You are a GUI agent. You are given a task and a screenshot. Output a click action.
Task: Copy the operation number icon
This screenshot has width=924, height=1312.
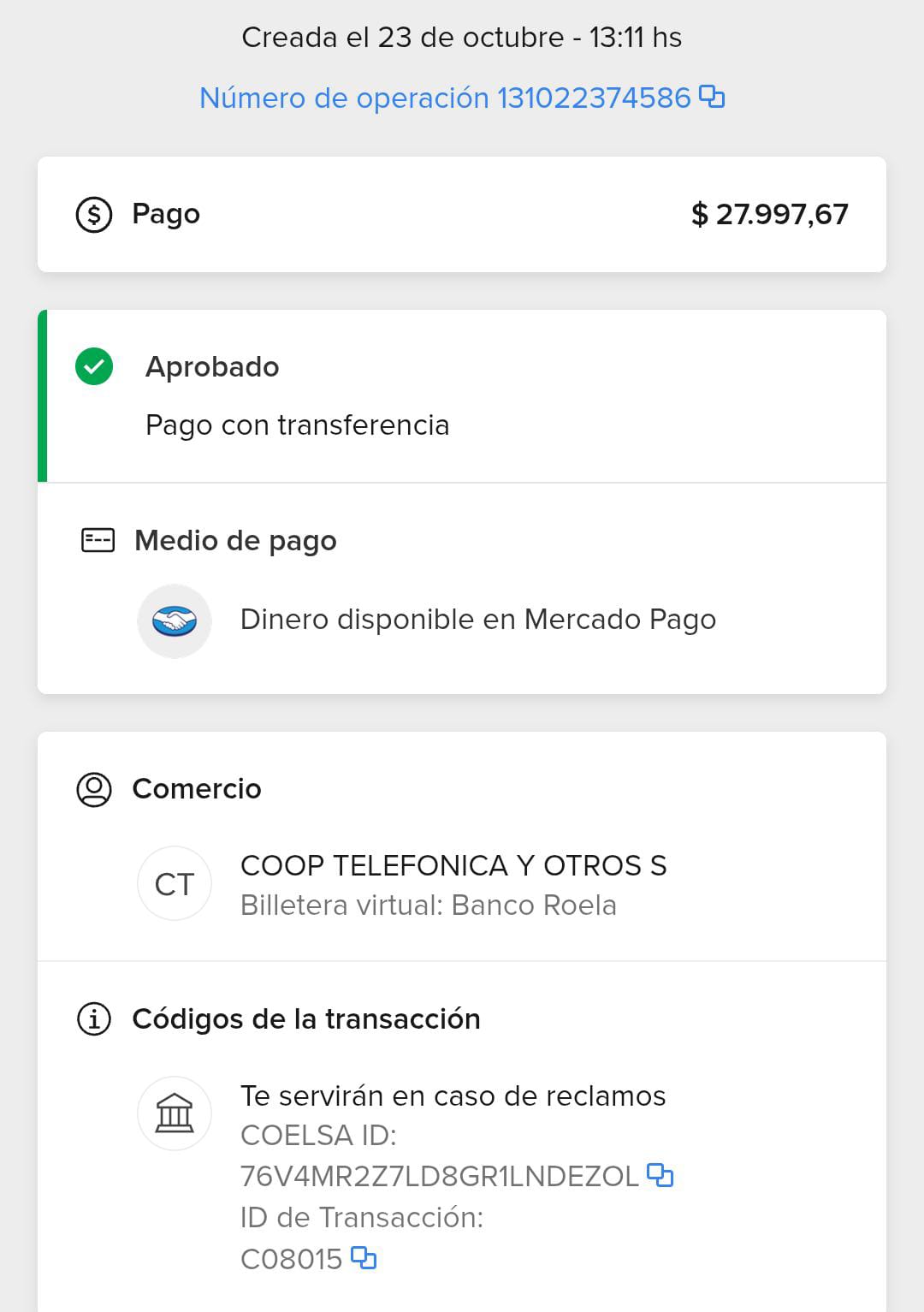tap(712, 97)
